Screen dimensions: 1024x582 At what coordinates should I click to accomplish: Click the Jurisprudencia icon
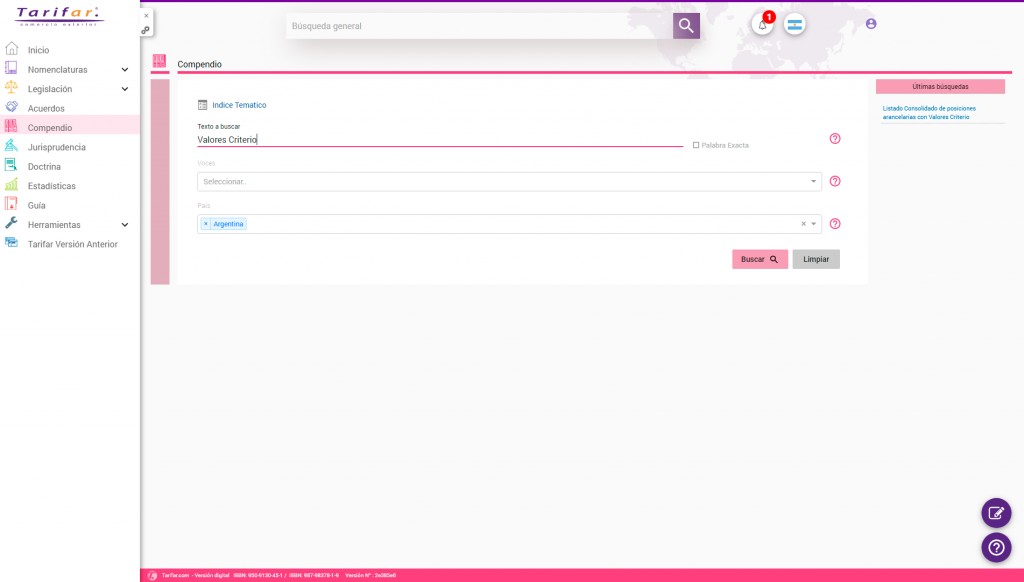coord(11,146)
